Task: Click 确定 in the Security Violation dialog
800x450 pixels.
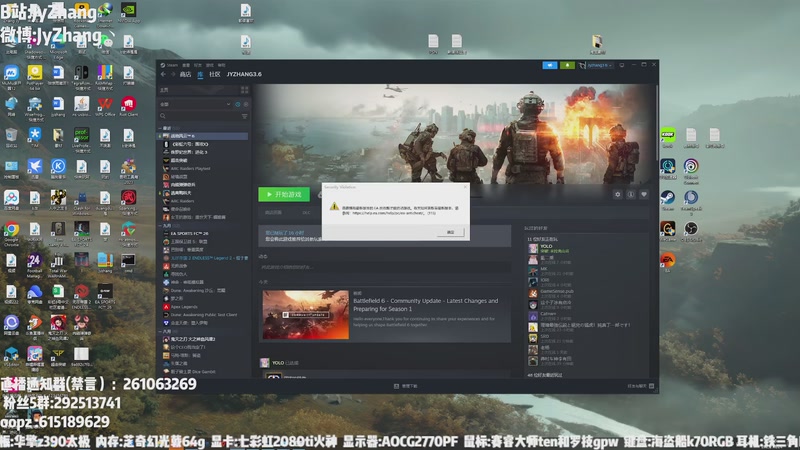Action: tap(451, 232)
